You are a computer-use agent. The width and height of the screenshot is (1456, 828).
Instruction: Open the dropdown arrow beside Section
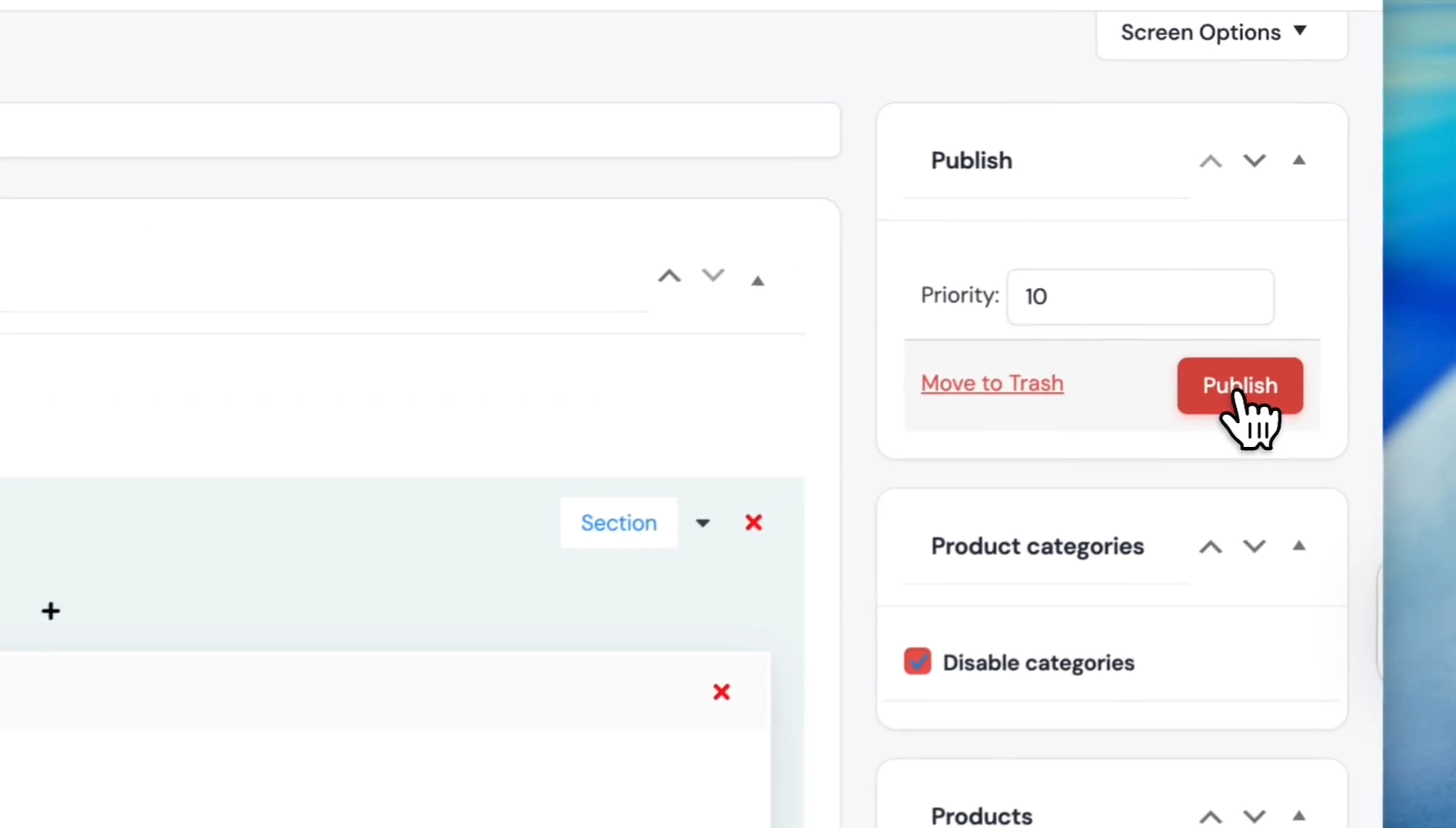click(703, 523)
